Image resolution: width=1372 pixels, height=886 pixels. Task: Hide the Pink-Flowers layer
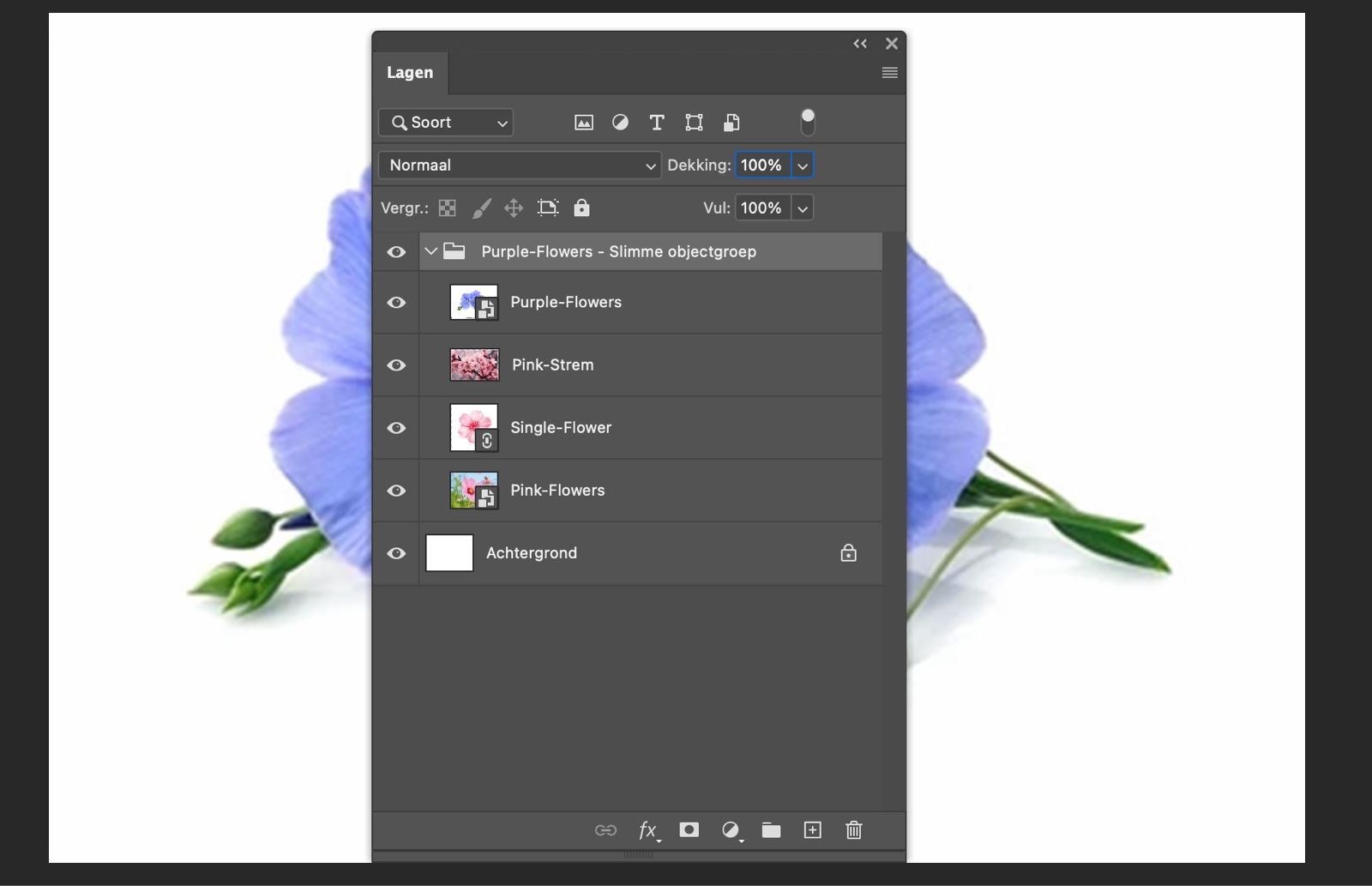[396, 491]
